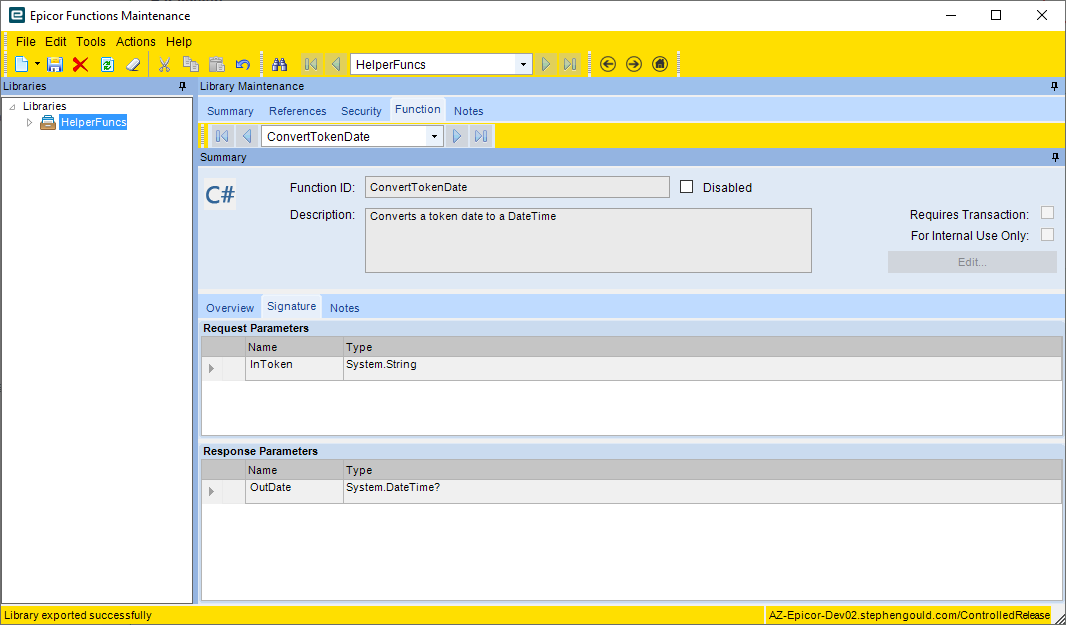Click the Request Parameters Name column header
Viewport: 1066px width, 625px height.
pos(294,347)
